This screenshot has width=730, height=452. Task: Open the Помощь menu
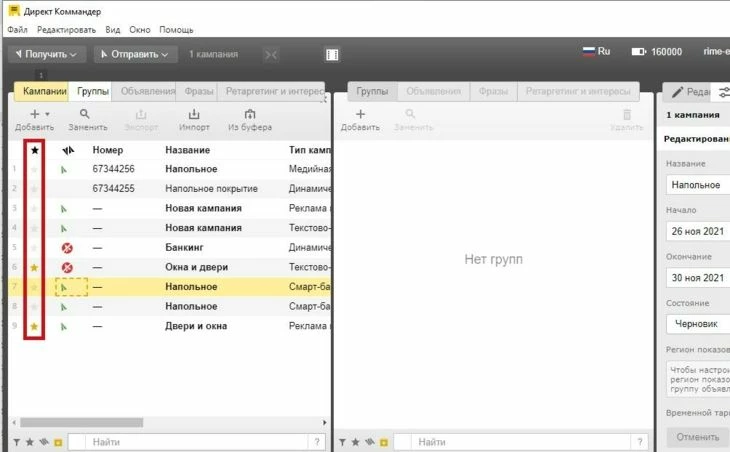(x=176, y=30)
